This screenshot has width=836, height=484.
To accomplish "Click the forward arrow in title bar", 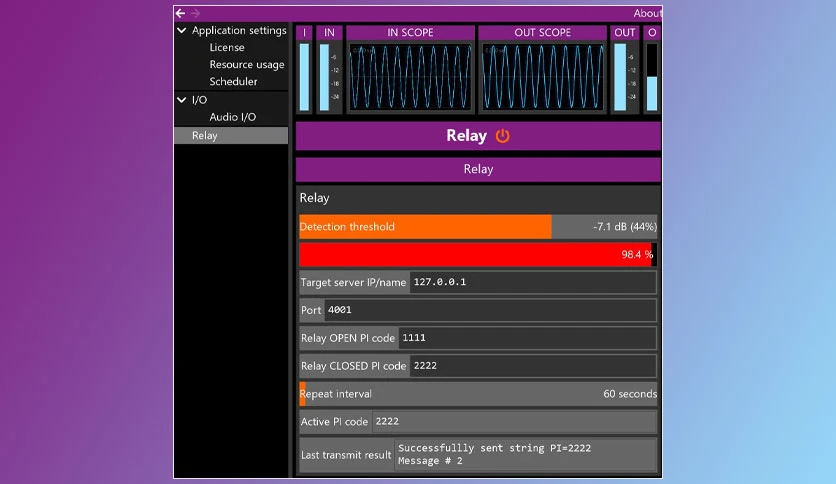I will [x=196, y=13].
